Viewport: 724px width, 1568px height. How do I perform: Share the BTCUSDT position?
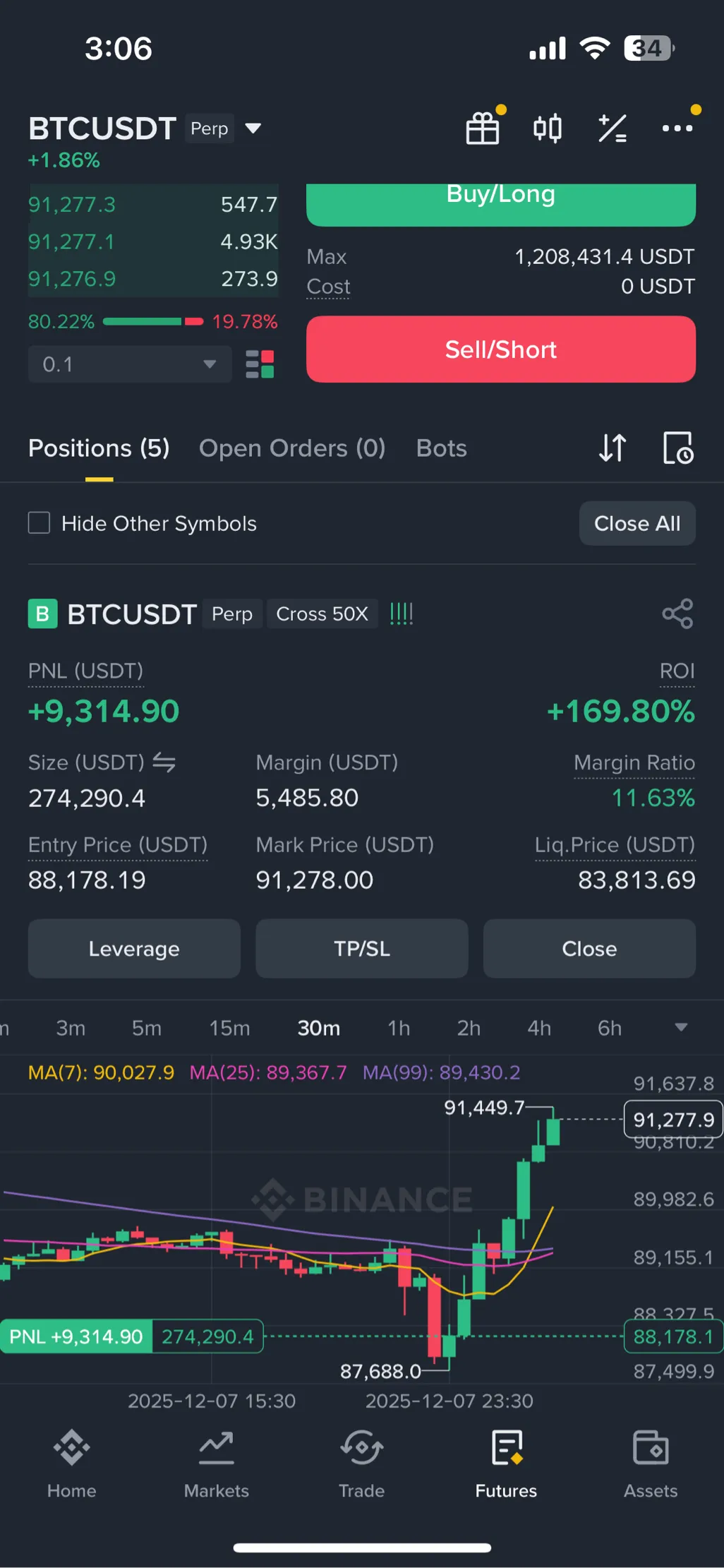[x=677, y=614]
